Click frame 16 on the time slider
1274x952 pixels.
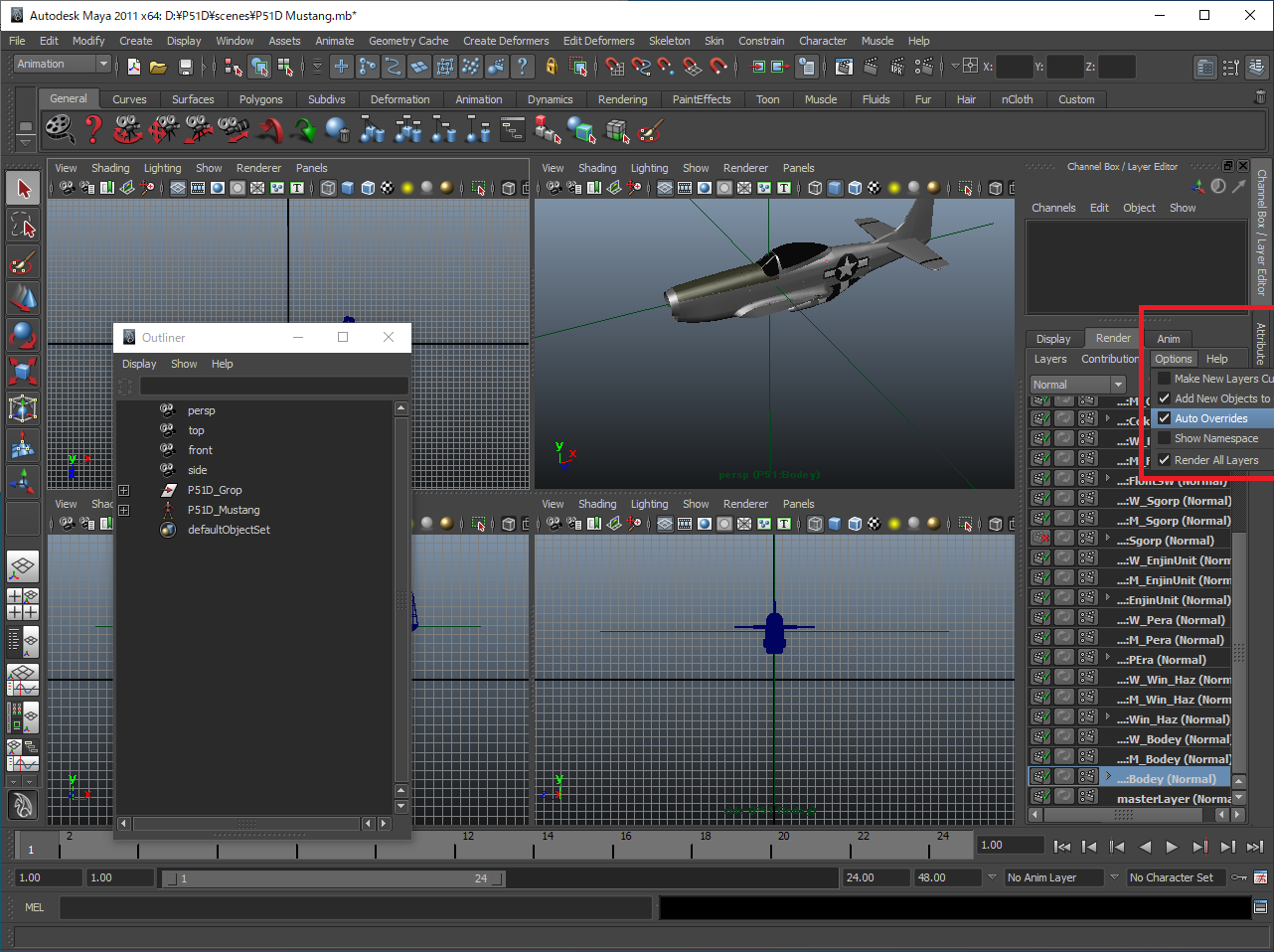click(x=625, y=845)
